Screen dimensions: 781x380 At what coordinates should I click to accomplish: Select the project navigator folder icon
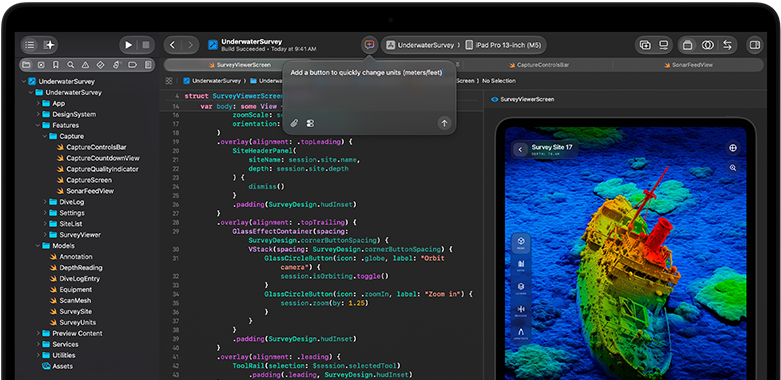26,65
